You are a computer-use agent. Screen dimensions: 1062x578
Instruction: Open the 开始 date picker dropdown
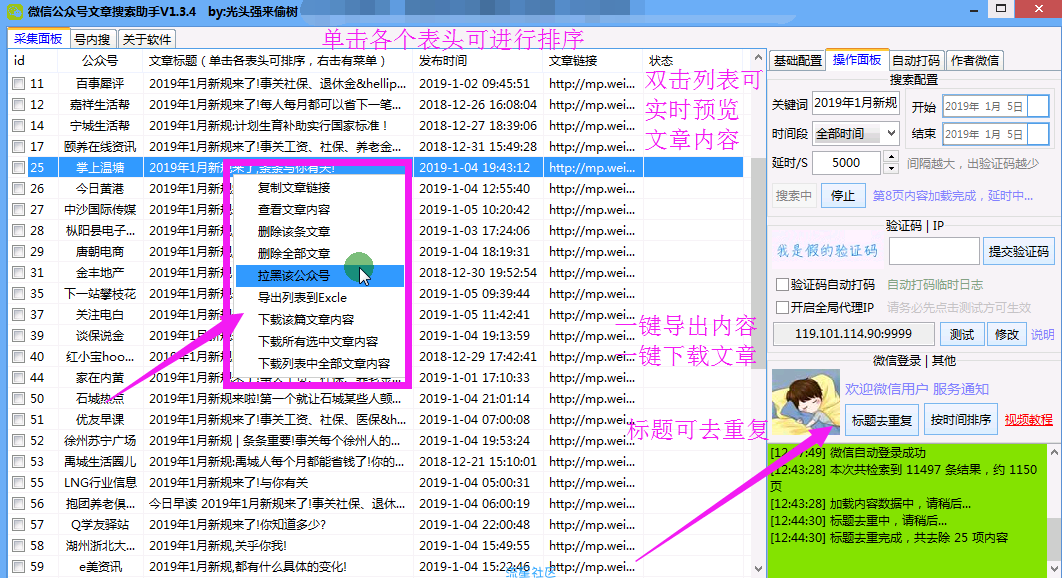(x=1038, y=106)
